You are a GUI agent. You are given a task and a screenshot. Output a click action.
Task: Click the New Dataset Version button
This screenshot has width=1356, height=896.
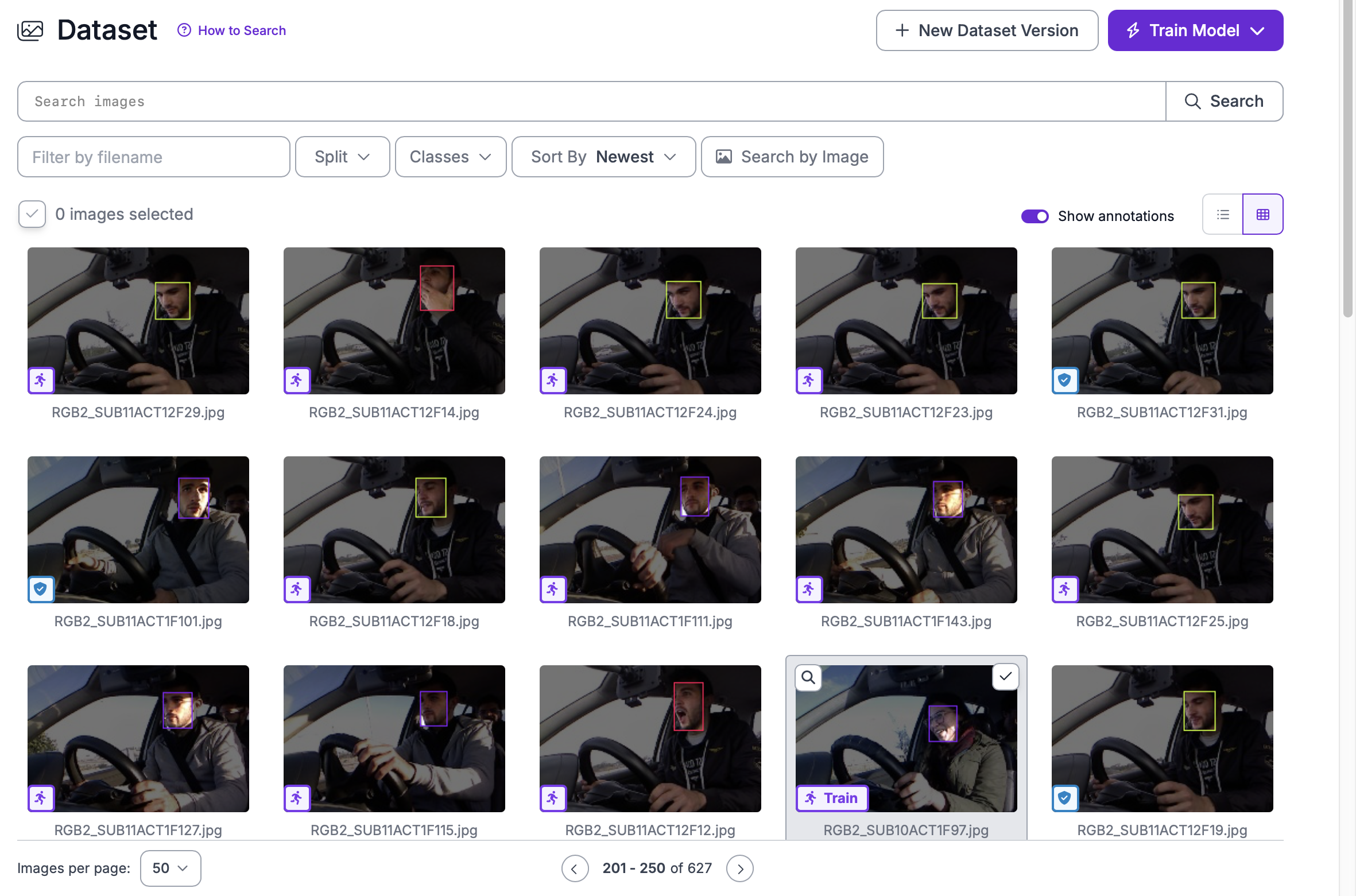(x=986, y=30)
